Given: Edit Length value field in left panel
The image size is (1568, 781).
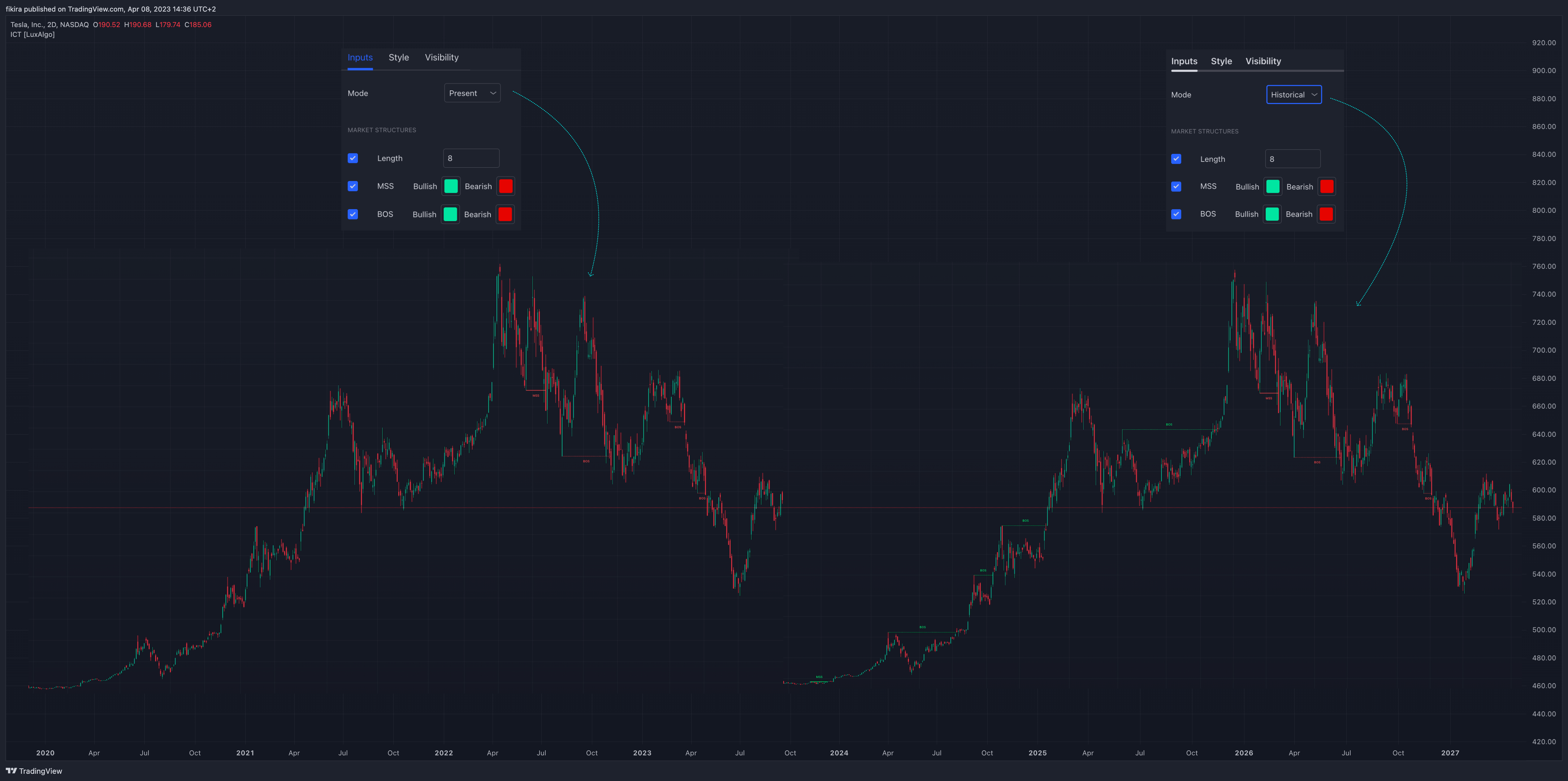Looking at the screenshot, I should pyautogui.click(x=471, y=158).
